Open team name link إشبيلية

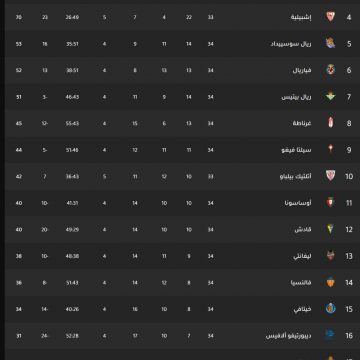[301, 17]
